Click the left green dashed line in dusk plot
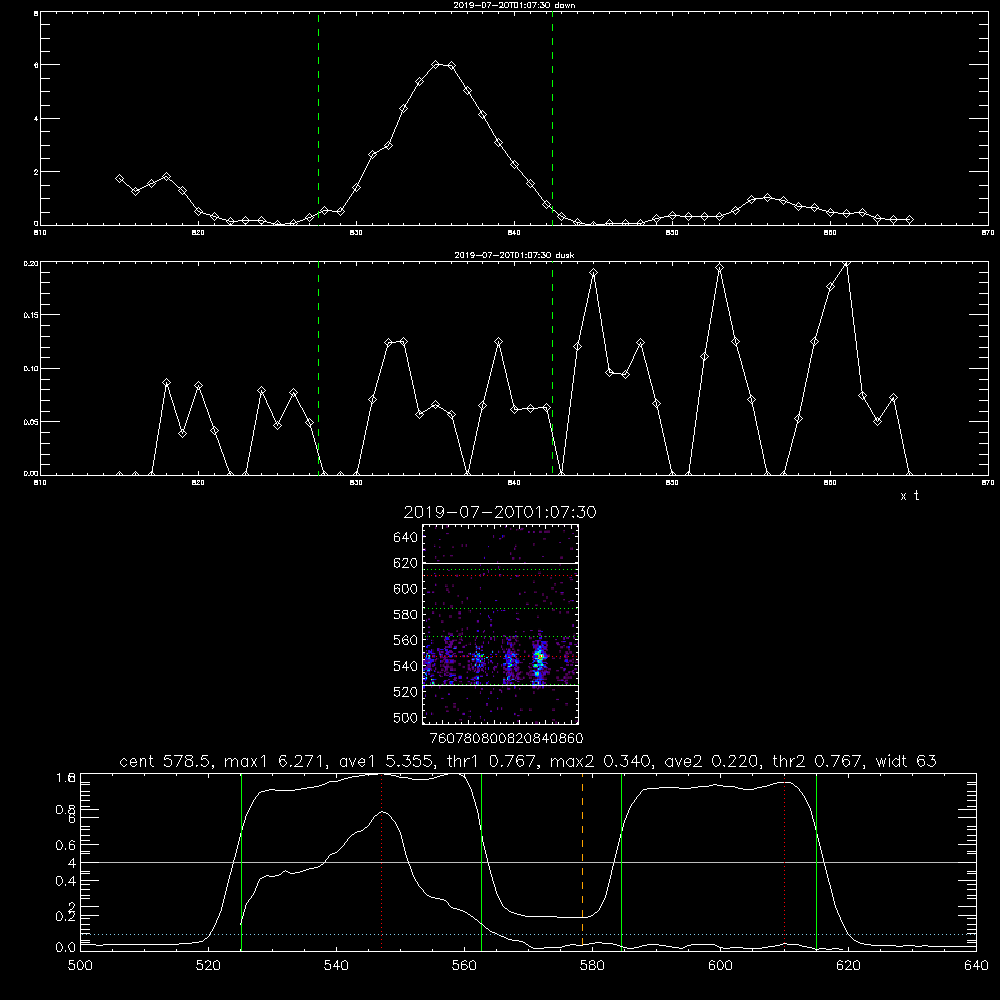This screenshot has width=1000, height=1000. pos(318,368)
